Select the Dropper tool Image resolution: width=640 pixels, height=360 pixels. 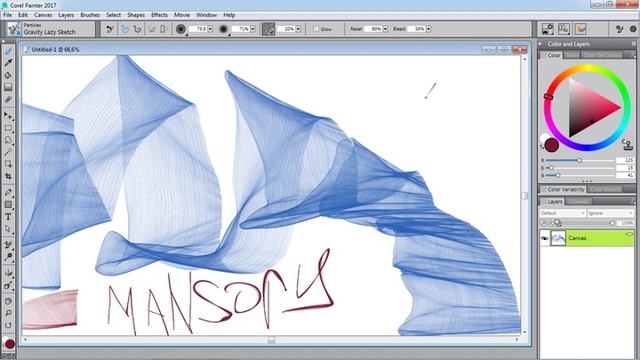8,63
